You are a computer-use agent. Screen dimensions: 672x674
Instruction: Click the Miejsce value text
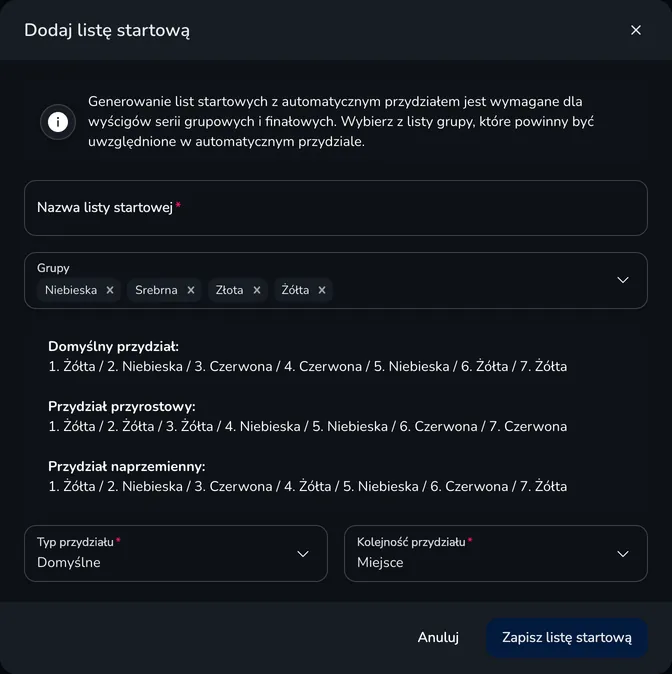click(x=380, y=562)
